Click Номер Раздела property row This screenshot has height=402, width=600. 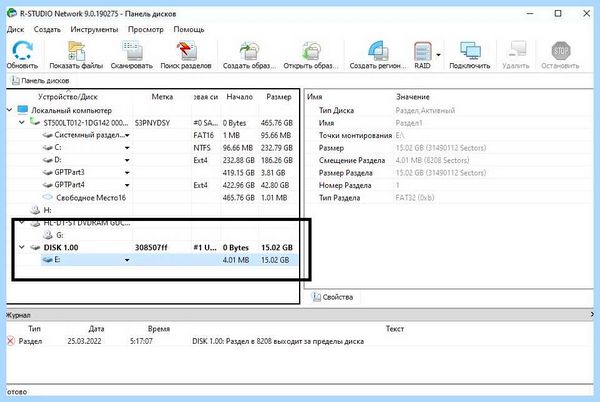(x=448, y=185)
